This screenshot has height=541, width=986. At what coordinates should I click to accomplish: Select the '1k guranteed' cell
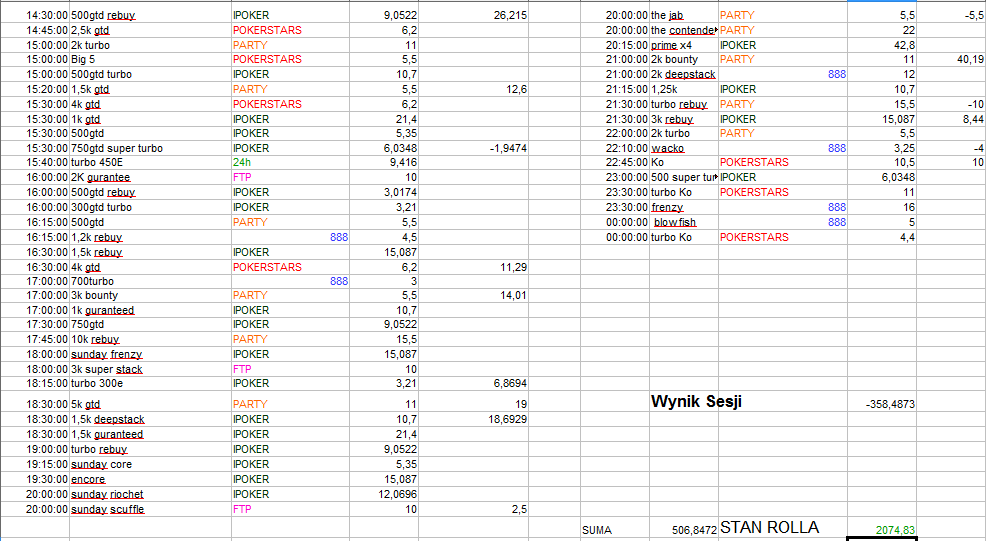tap(150, 310)
